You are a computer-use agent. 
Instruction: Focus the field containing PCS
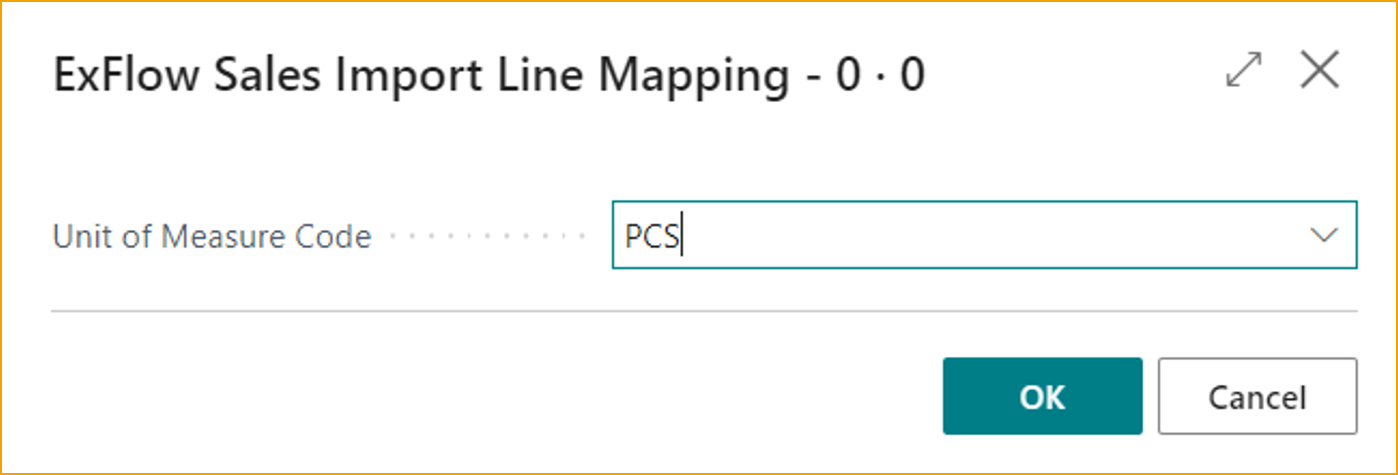[x=960, y=236]
